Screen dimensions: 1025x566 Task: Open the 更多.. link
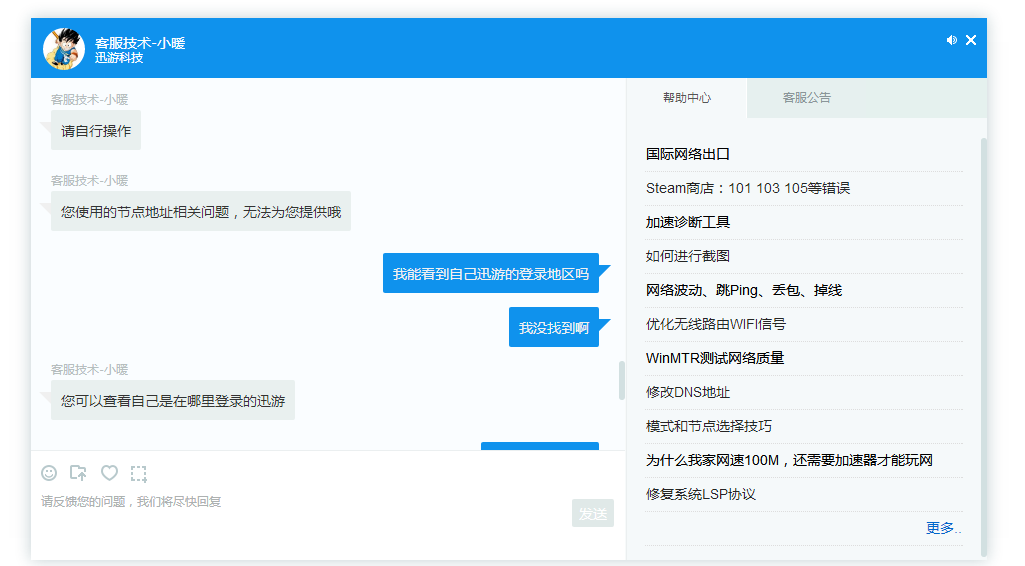point(943,528)
